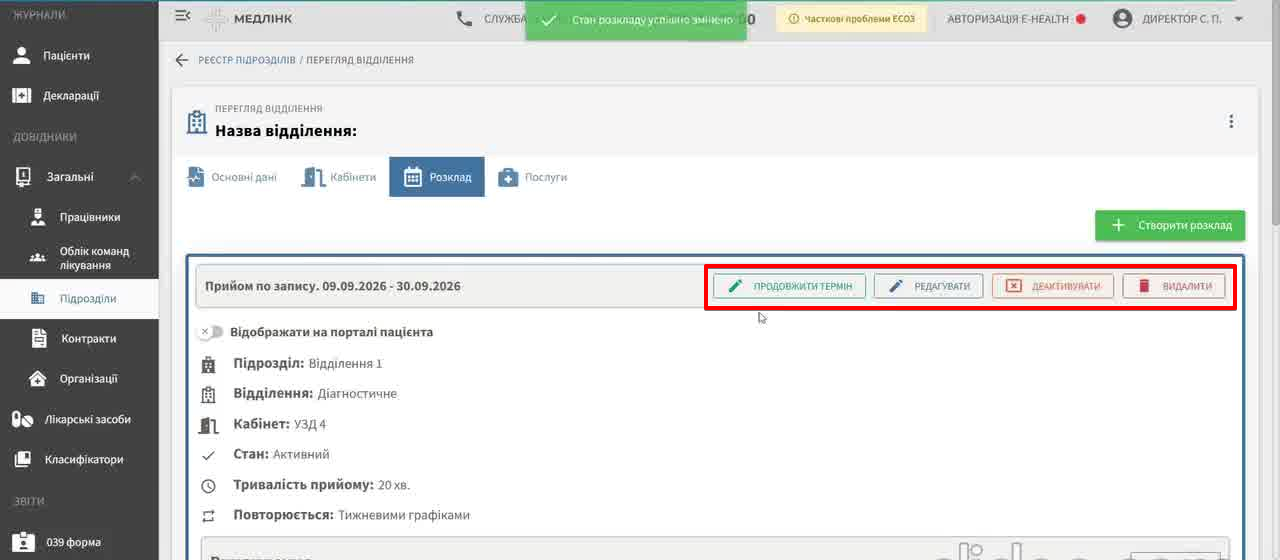
Task: Click the phone support icon
Action: click(464, 19)
